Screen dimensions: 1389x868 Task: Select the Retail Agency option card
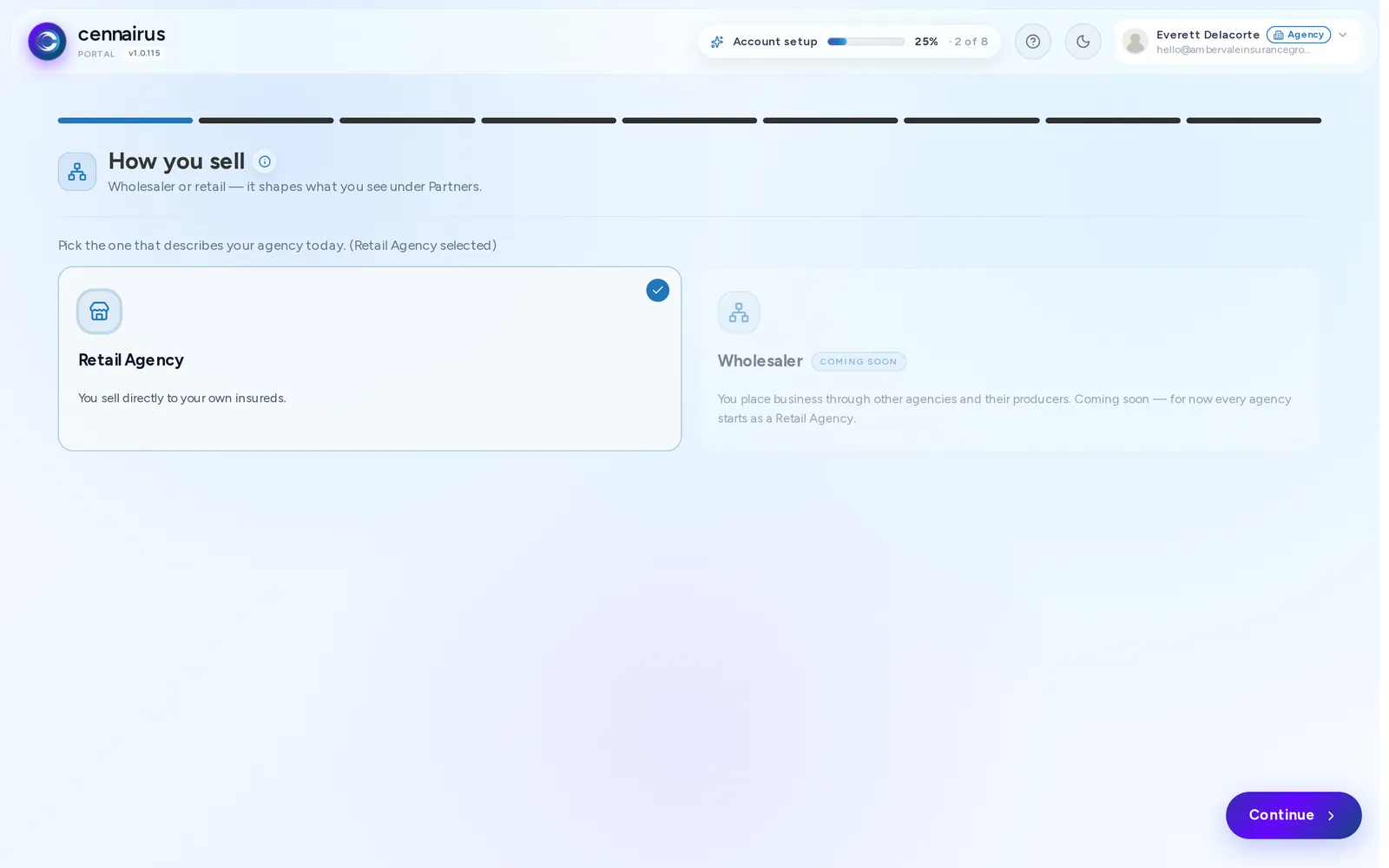370,358
